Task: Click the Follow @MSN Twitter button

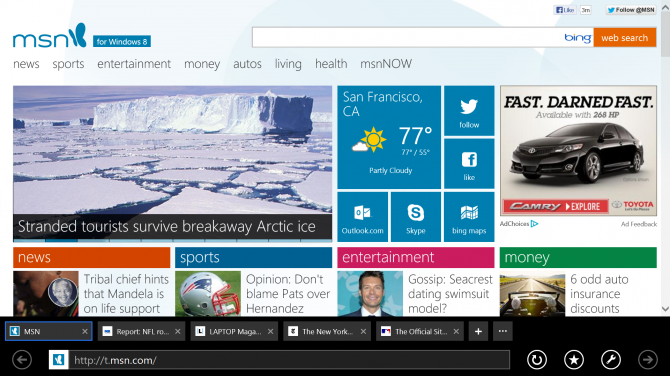Action: 631,10
